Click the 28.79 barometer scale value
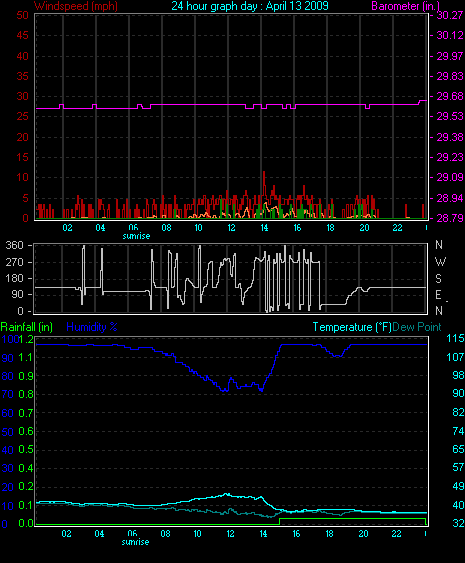 tap(450, 218)
